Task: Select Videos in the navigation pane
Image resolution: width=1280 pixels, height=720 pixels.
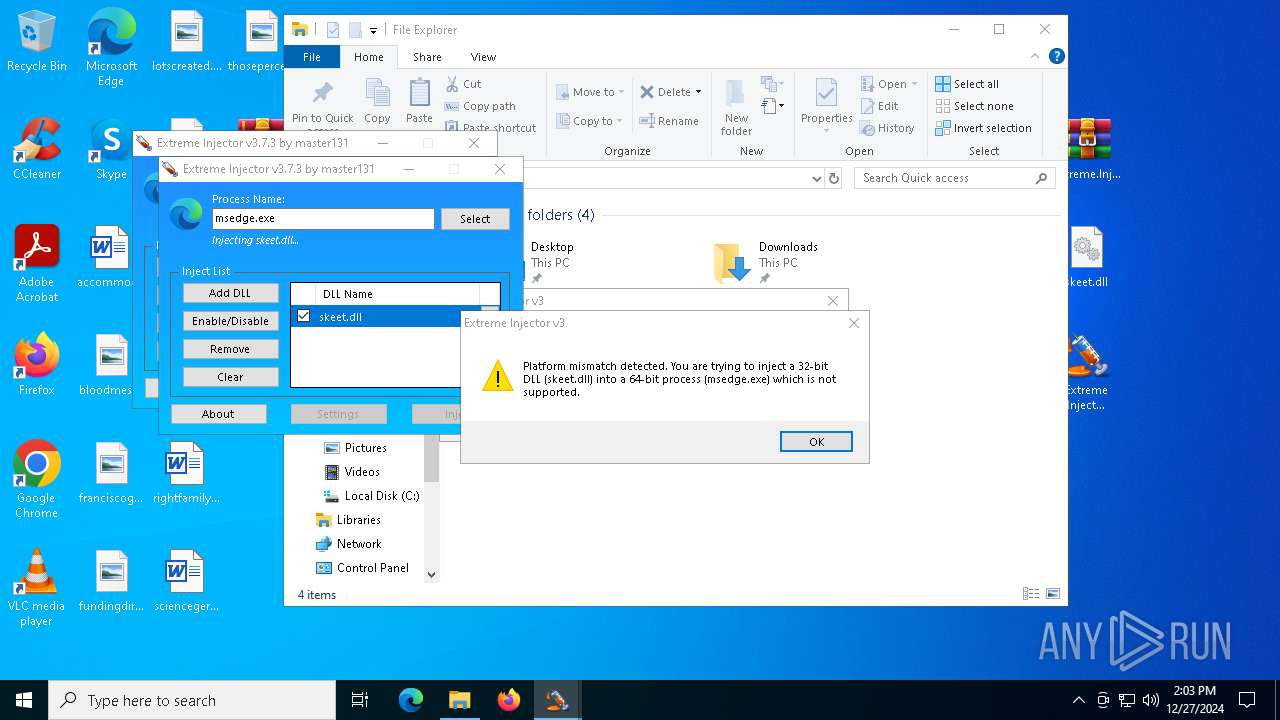Action: (361, 472)
